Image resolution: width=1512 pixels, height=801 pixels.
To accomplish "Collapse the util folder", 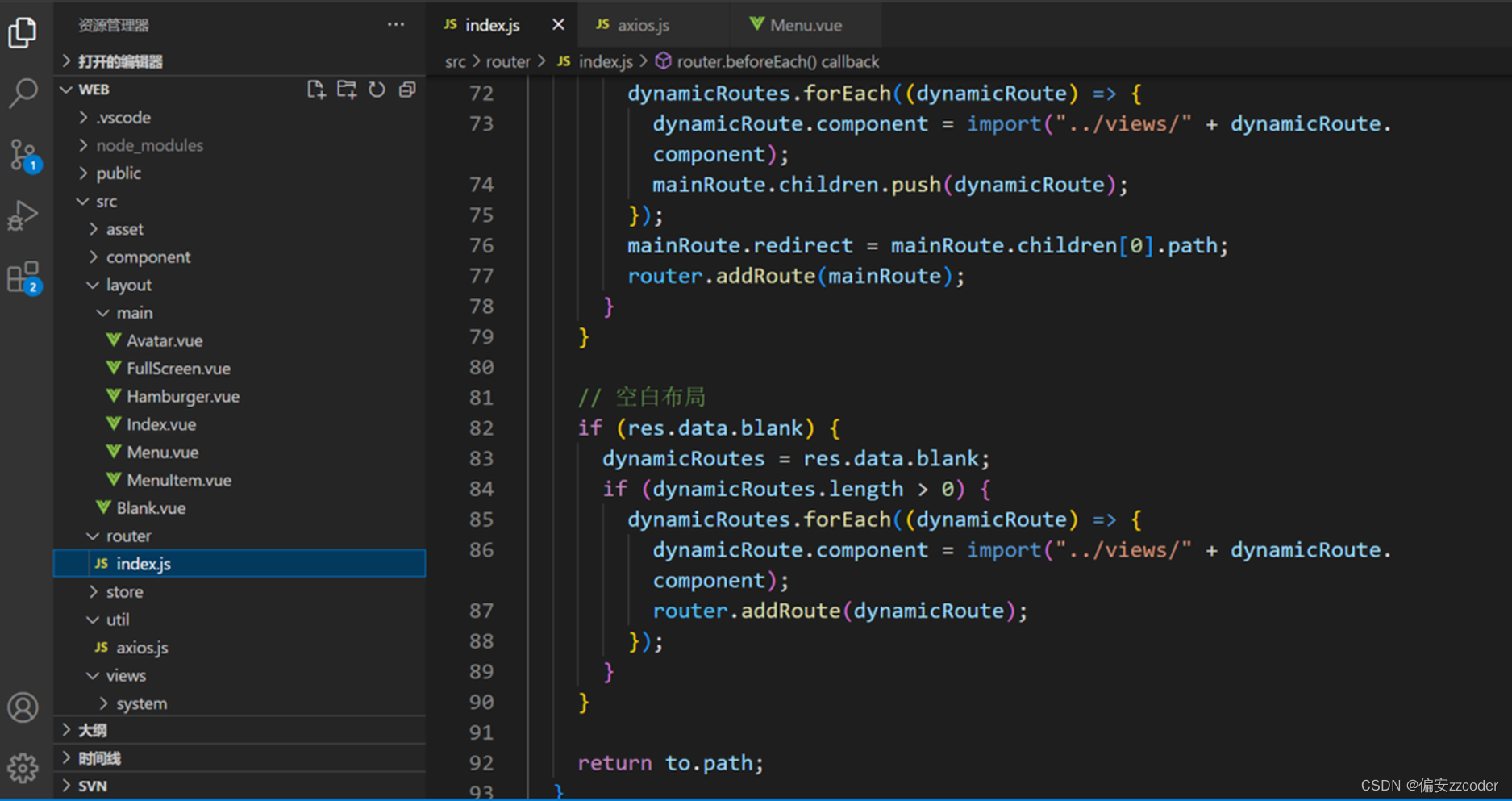I will point(240,620).
